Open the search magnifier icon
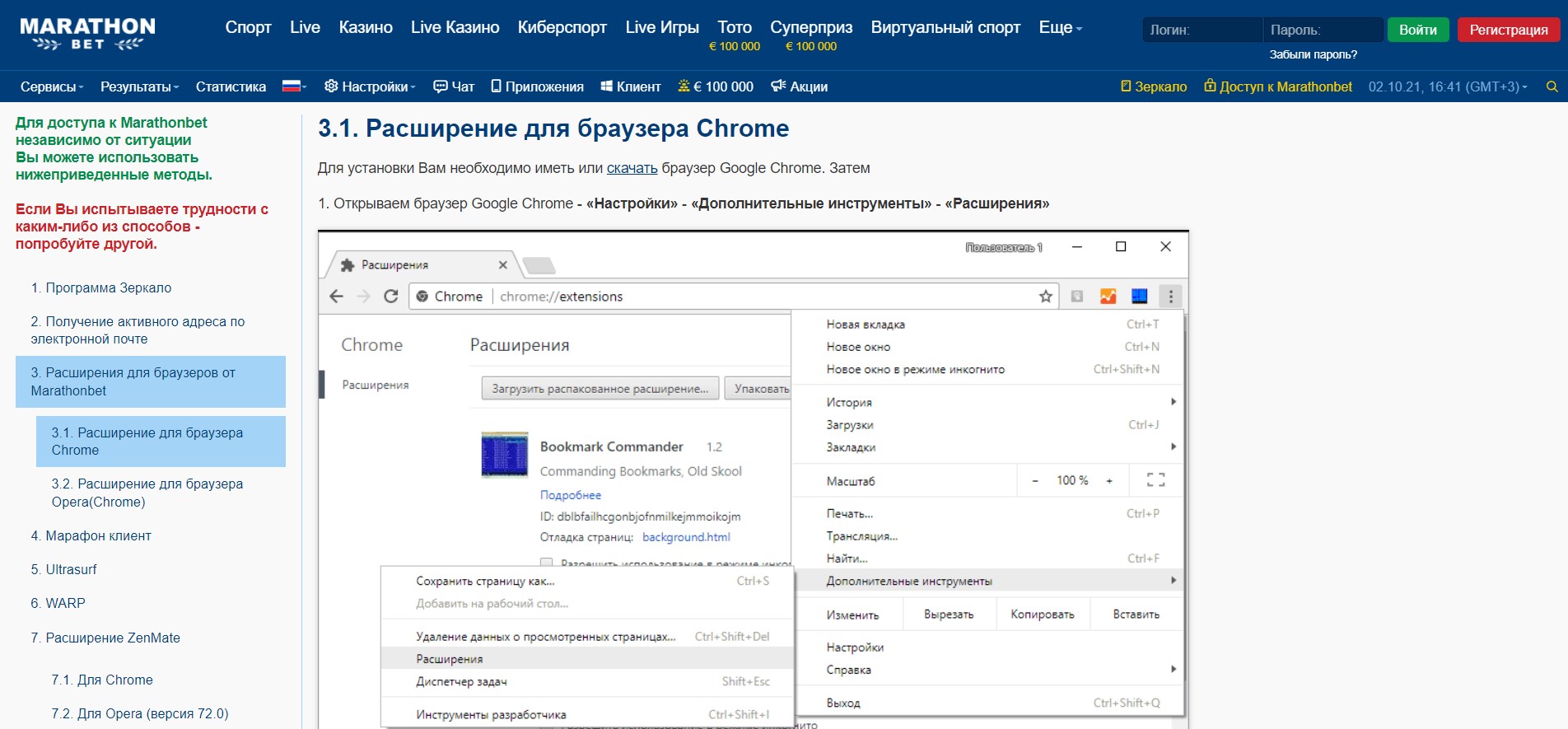Viewport: 1568px width, 729px height. point(1552,86)
